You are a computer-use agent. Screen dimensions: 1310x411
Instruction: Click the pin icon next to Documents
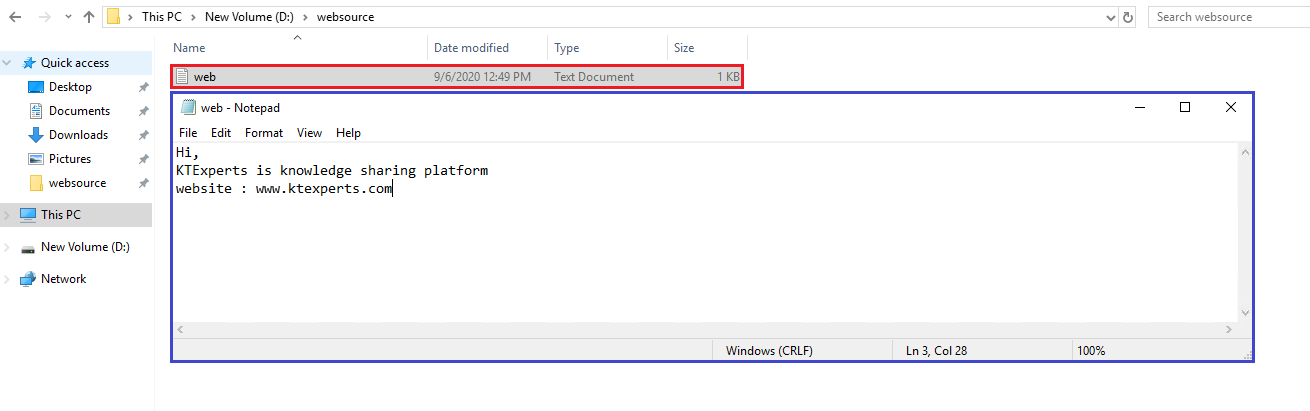(144, 111)
